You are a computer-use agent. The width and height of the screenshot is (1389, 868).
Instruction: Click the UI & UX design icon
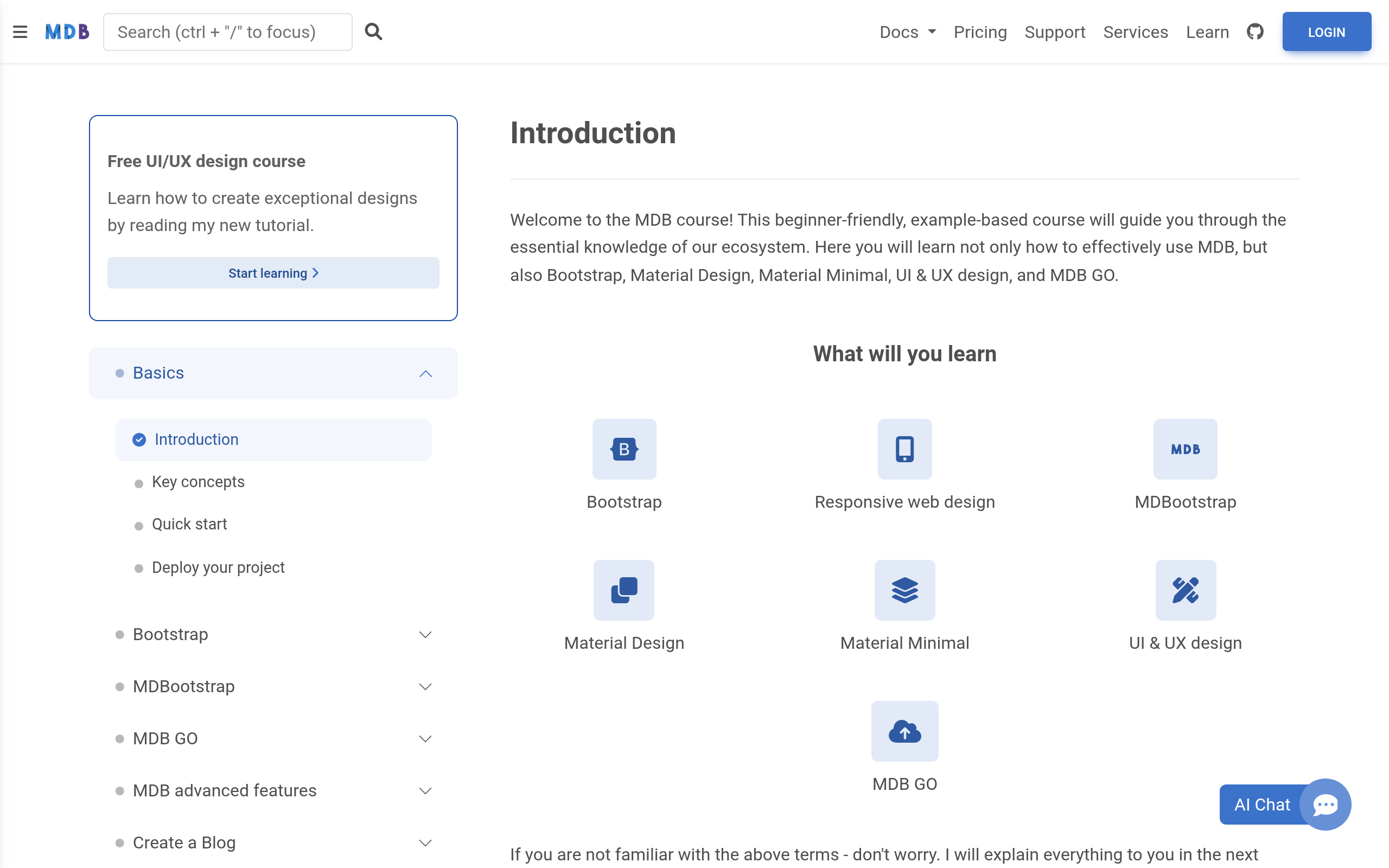1185,590
